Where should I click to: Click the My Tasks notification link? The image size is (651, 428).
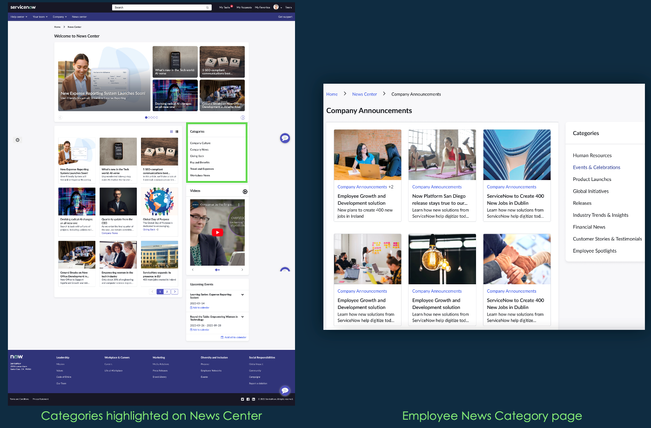click(225, 7)
